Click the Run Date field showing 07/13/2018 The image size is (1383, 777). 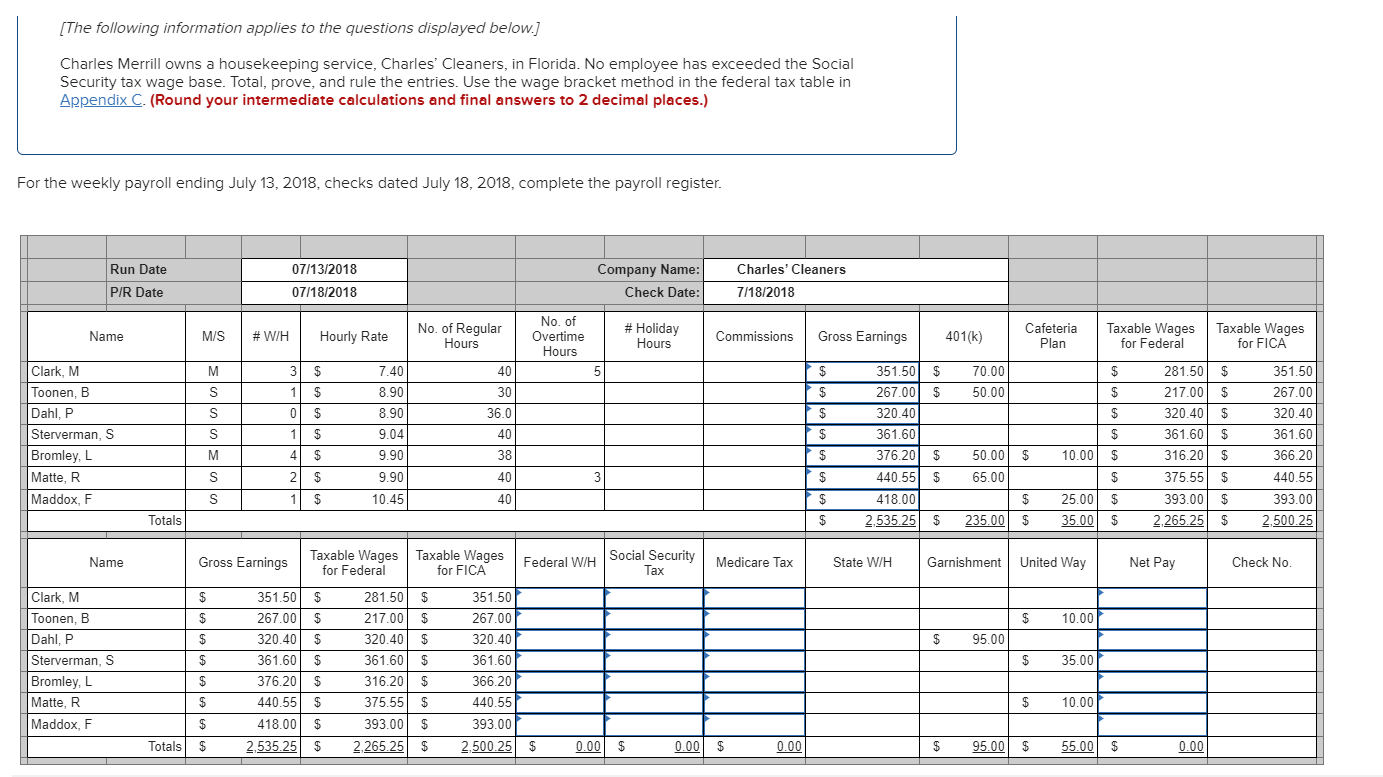coord(323,270)
